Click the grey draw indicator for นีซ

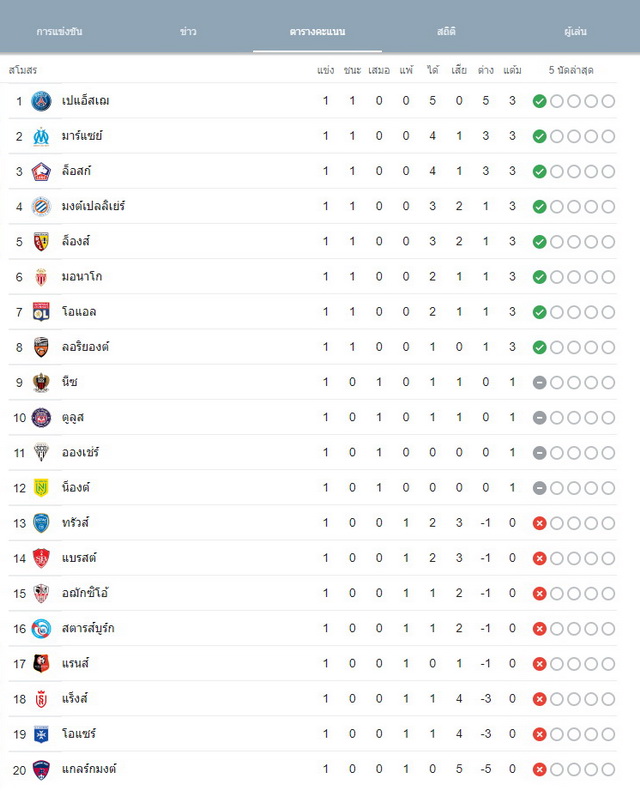pyautogui.click(x=540, y=383)
